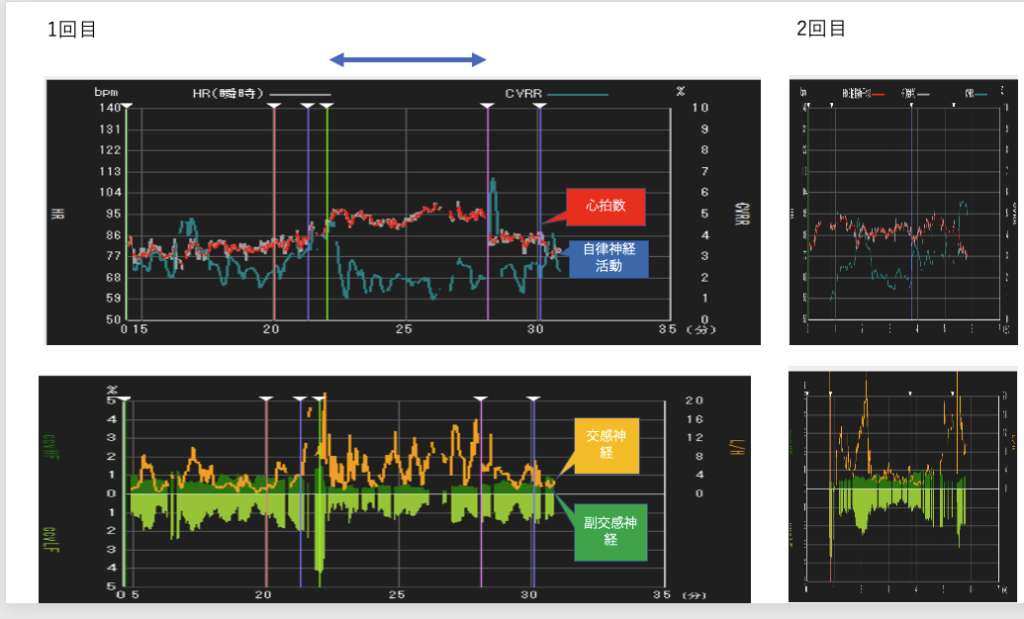The image size is (1024, 619).
Task: Open the 2回目 sympathetic nerve chart thumbnail
Action: click(904, 485)
